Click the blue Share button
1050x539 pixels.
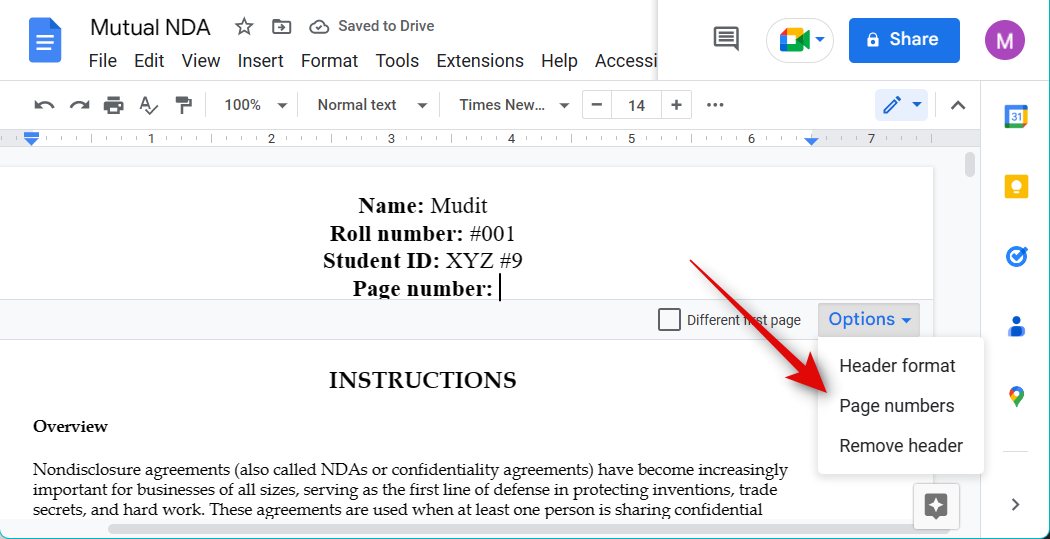point(903,40)
